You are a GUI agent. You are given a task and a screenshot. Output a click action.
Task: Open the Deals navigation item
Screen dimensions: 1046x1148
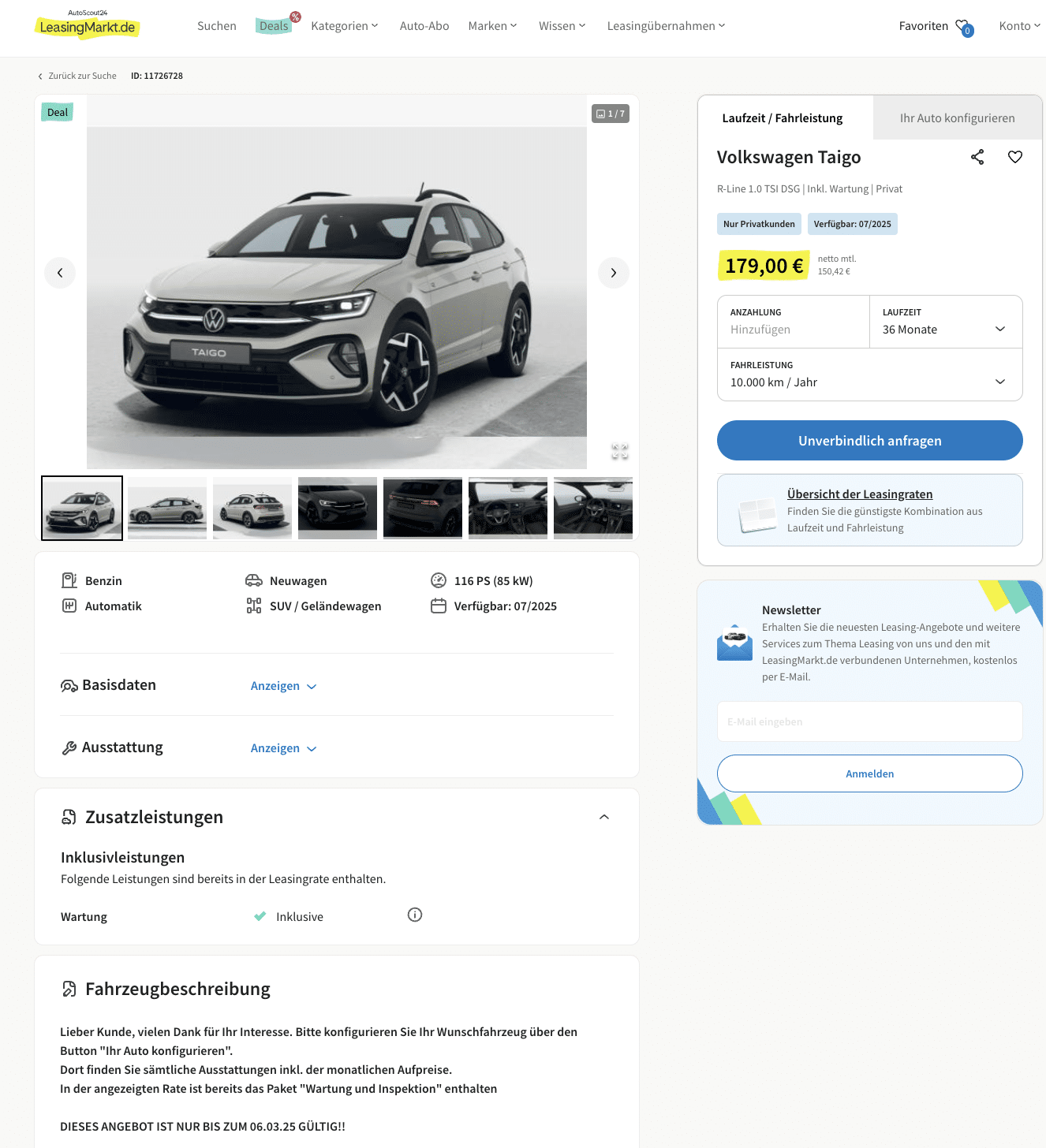[x=275, y=26]
